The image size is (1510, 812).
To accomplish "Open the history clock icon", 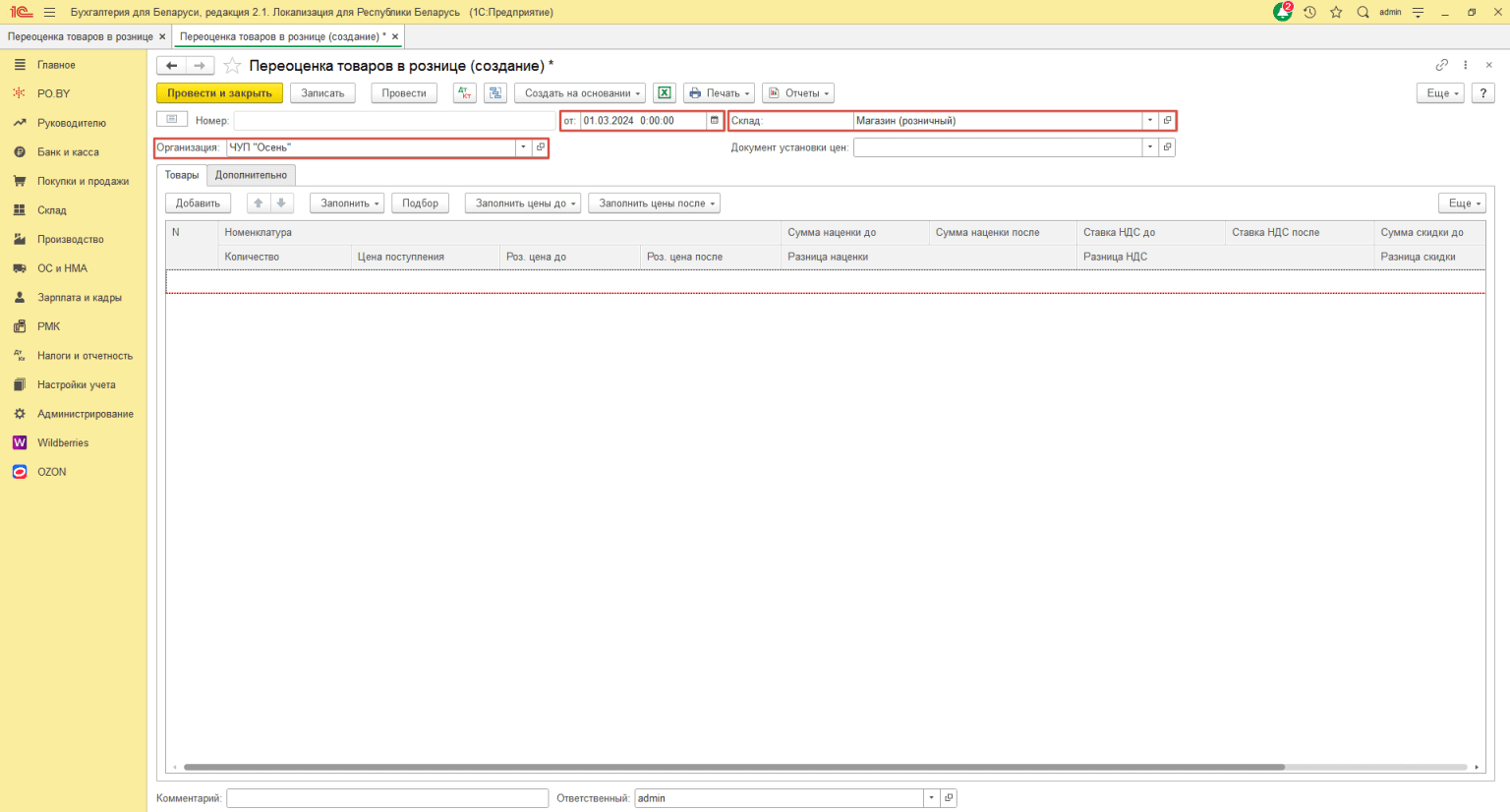I will 1309,12.
